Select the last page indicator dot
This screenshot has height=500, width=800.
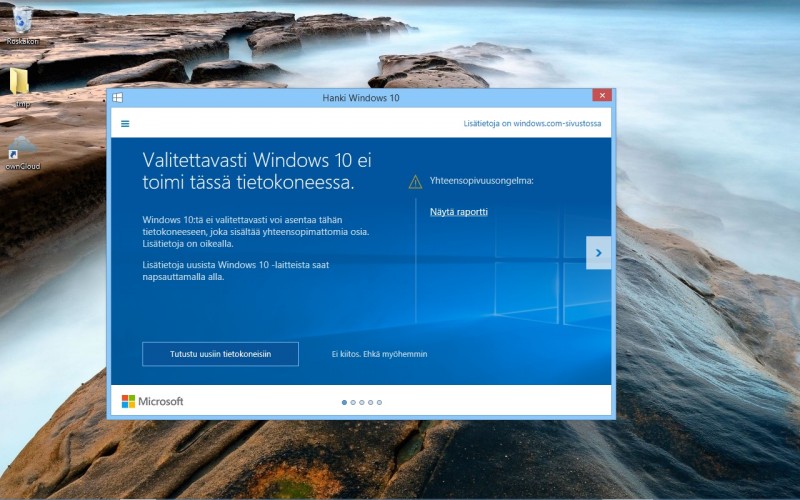[380, 402]
